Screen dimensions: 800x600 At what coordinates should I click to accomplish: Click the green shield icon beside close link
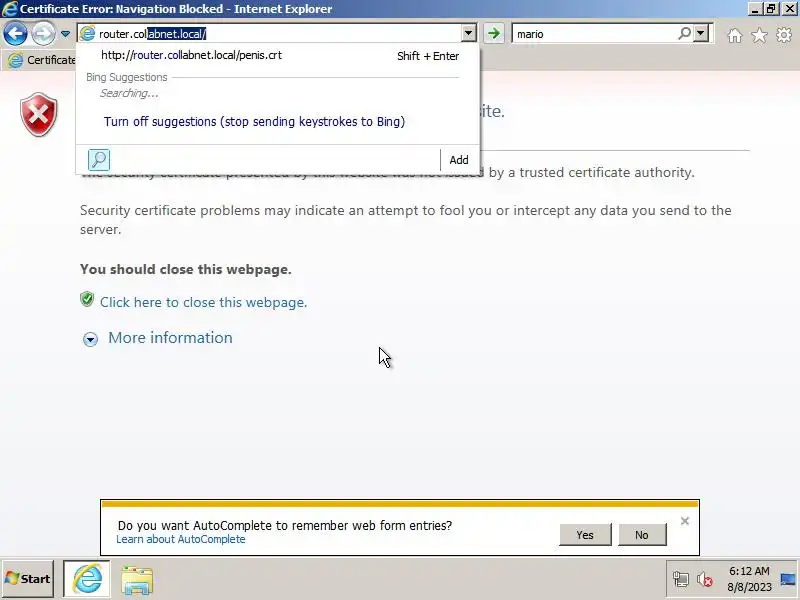click(x=87, y=299)
